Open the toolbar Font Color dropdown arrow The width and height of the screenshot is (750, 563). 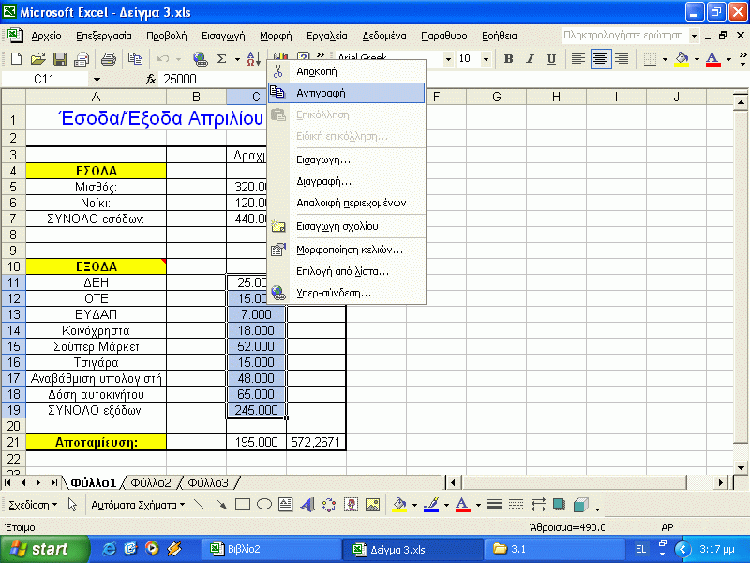(728, 59)
